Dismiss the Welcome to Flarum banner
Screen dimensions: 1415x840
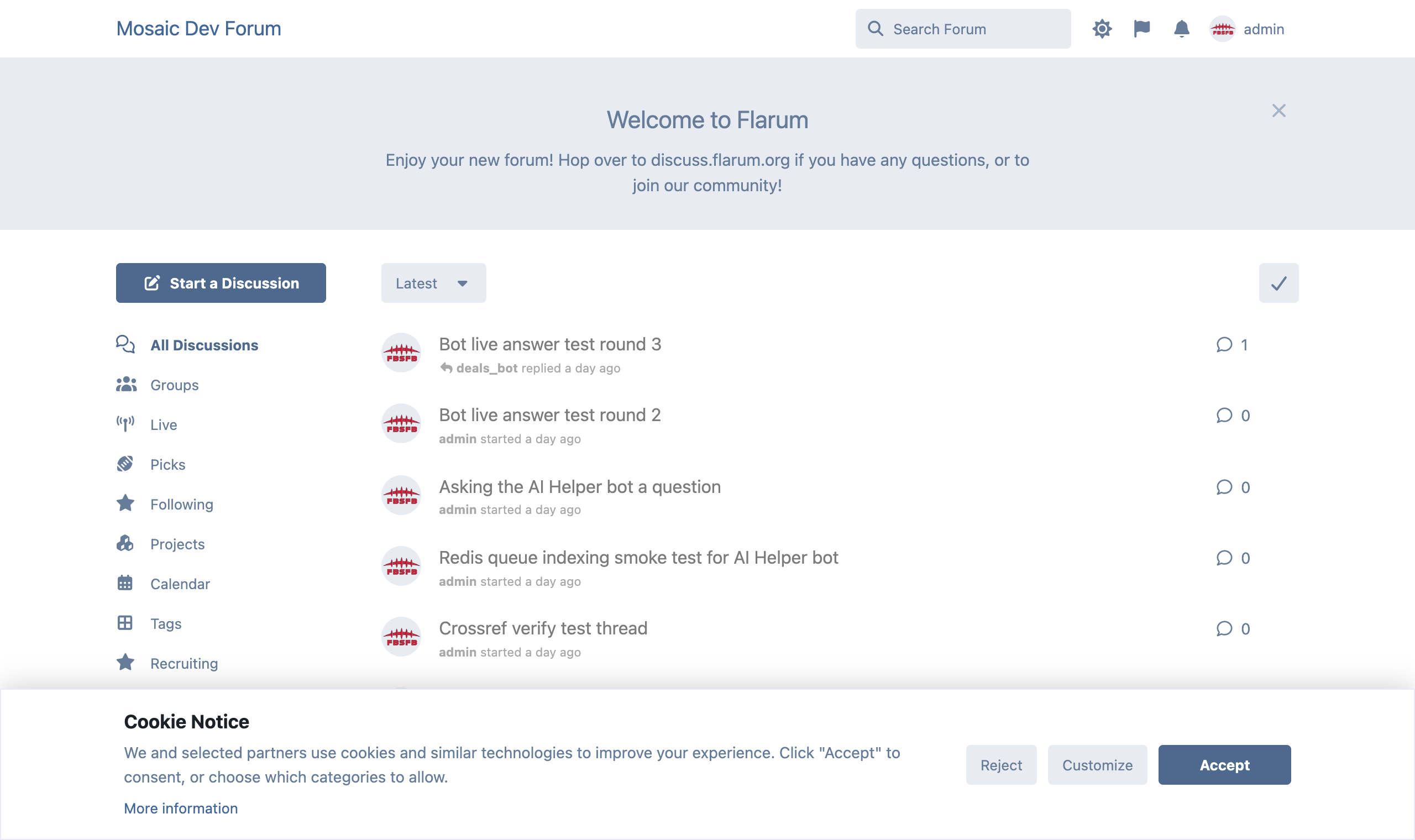(x=1278, y=111)
